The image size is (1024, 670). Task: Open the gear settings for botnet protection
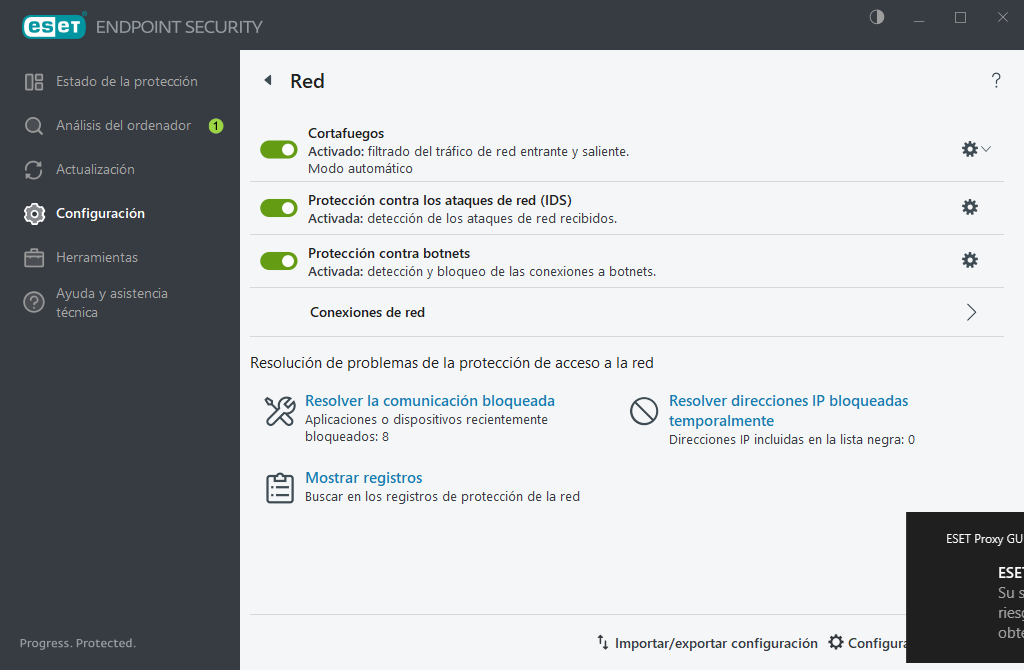coord(970,260)
